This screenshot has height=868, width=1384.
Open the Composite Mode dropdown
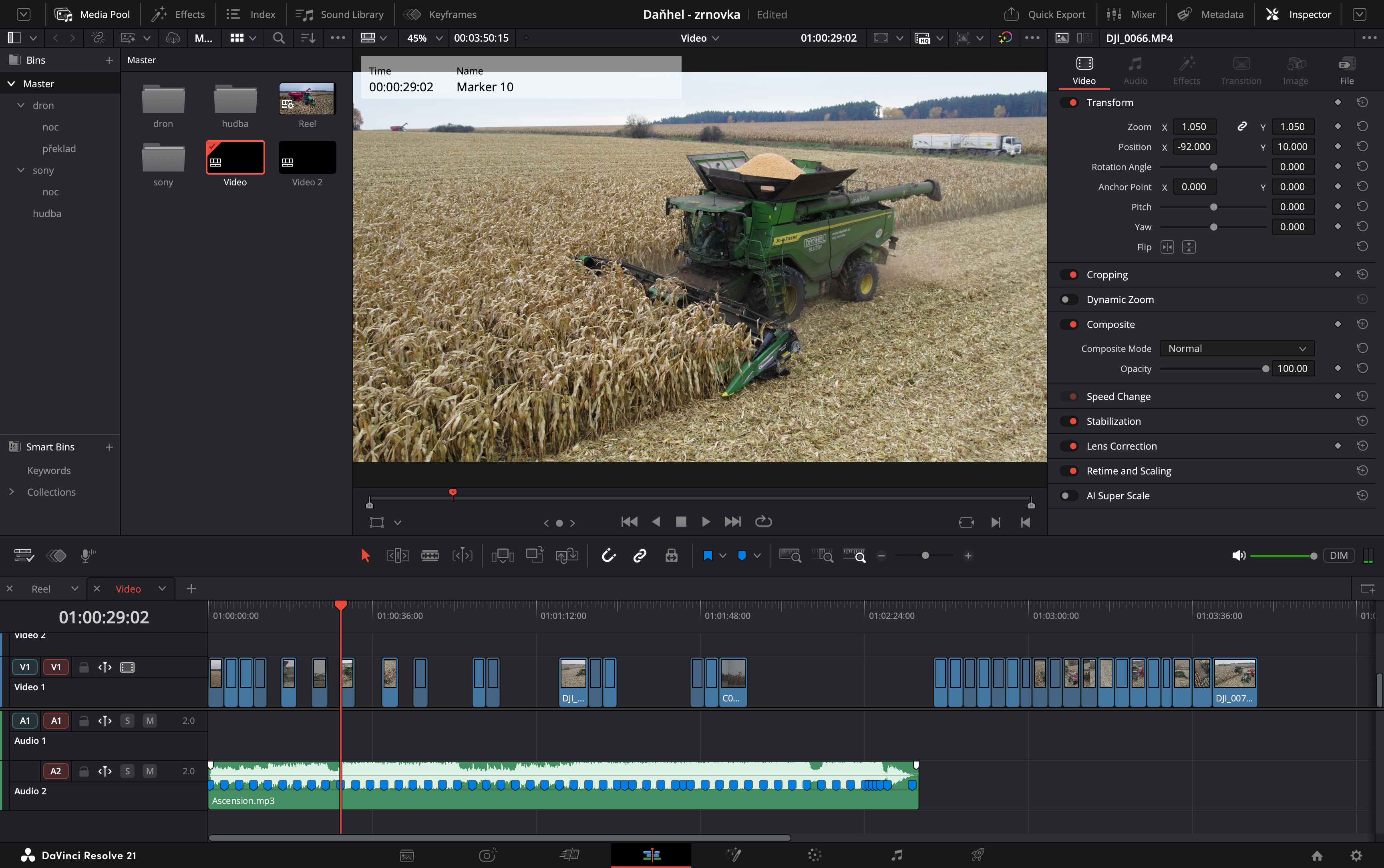point(1237,348)
